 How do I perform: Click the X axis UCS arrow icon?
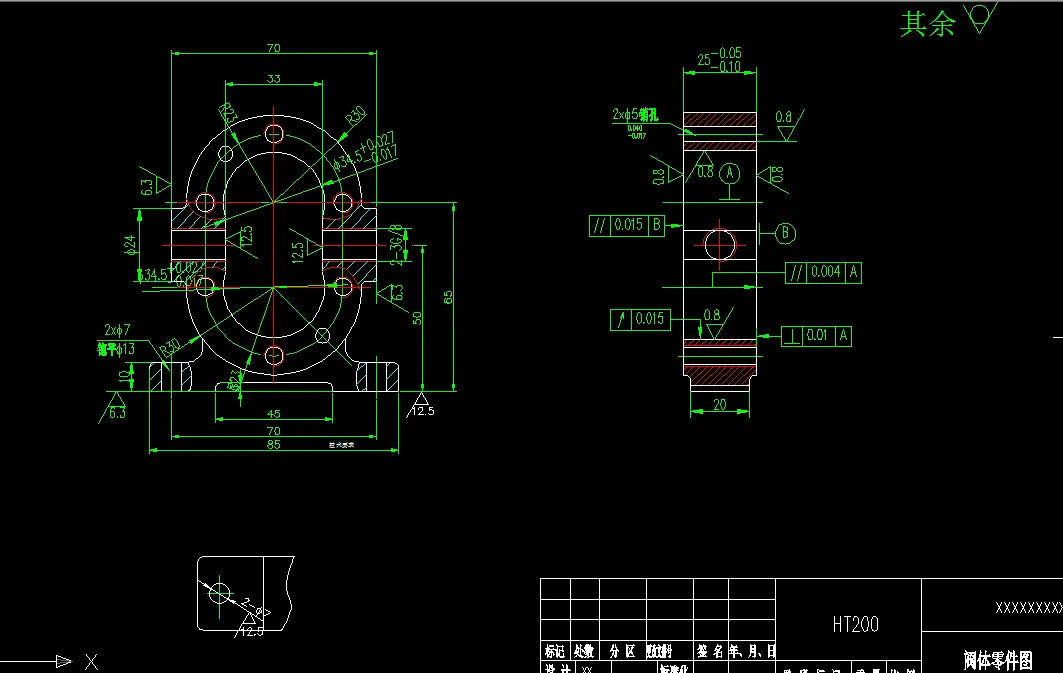pyautogui.click(x=64, y=661)
